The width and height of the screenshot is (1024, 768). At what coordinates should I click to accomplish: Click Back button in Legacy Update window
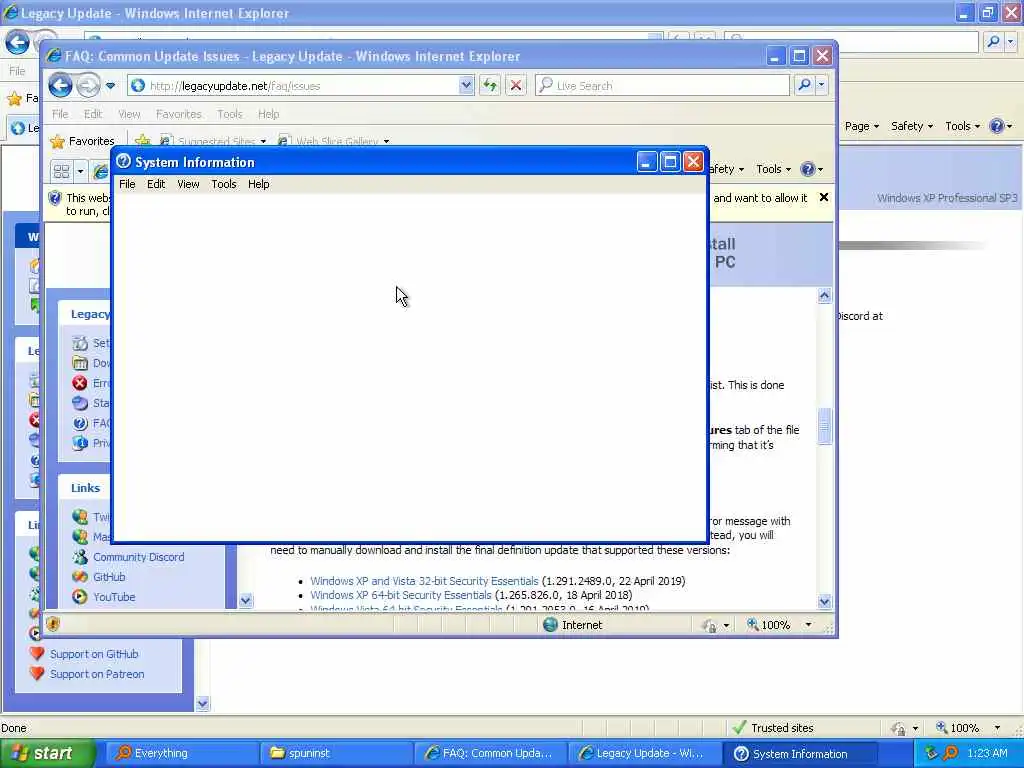[18, 42]
